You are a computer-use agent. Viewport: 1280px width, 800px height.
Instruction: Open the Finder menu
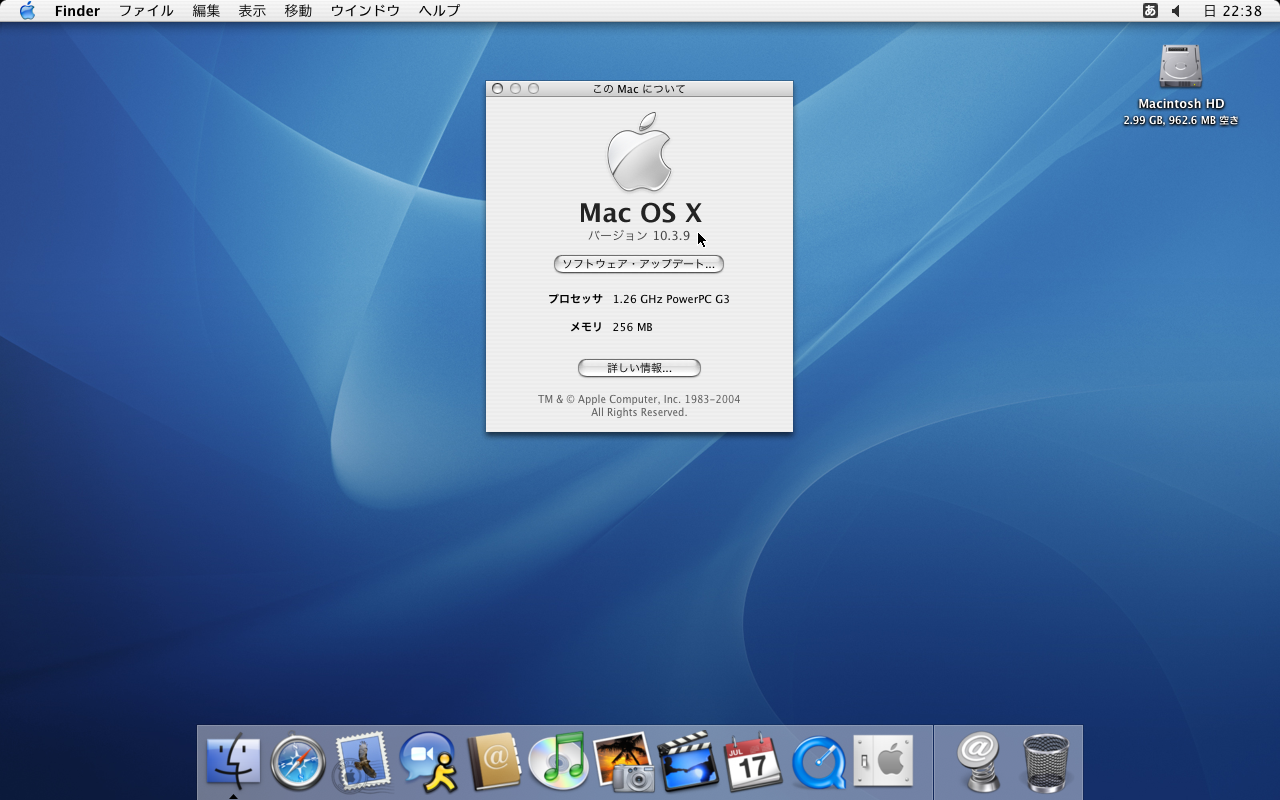click(x=77, y=11)
